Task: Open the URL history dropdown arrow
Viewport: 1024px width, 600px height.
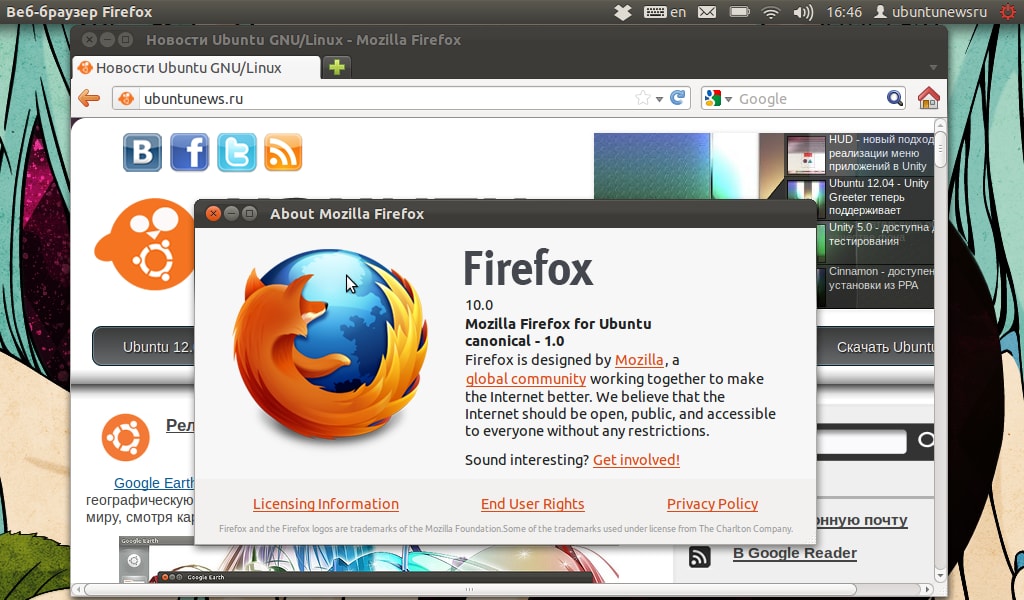Action: pyautogui.click(x=660, y=99)
